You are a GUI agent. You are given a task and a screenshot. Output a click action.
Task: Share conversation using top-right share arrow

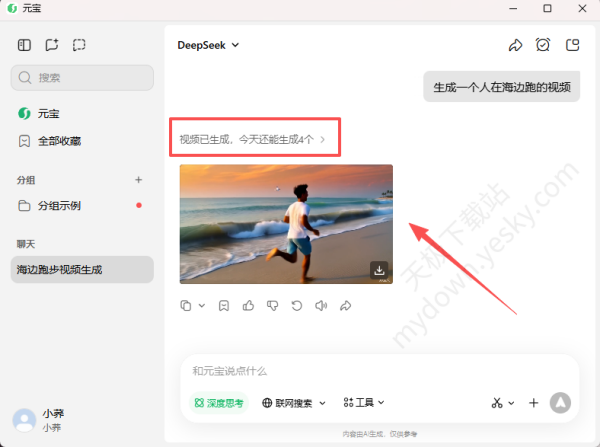click(x=515, y=45)
